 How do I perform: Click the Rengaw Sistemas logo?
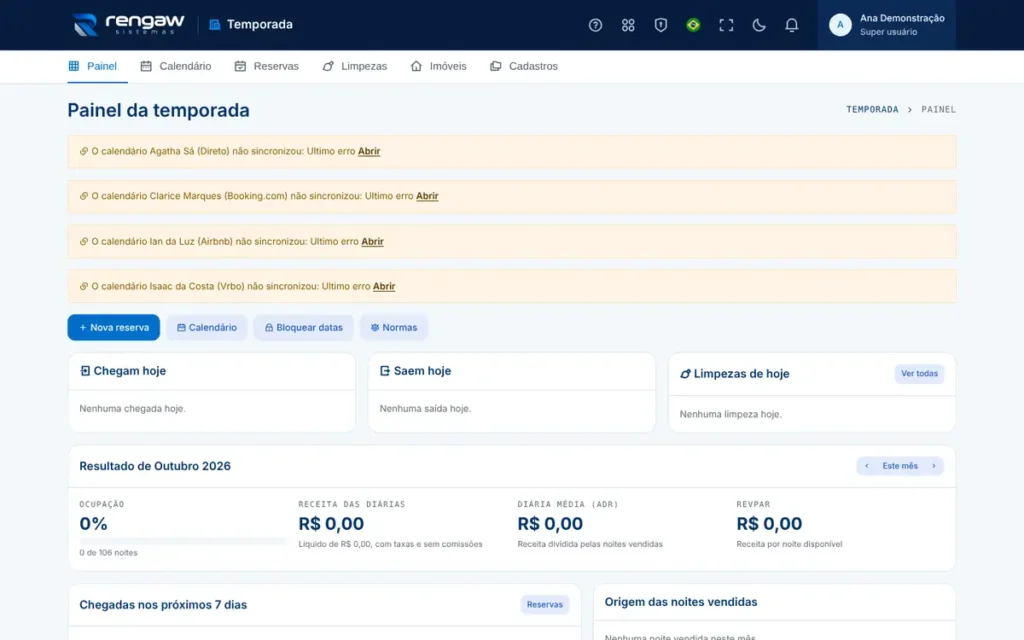[129, 24]
